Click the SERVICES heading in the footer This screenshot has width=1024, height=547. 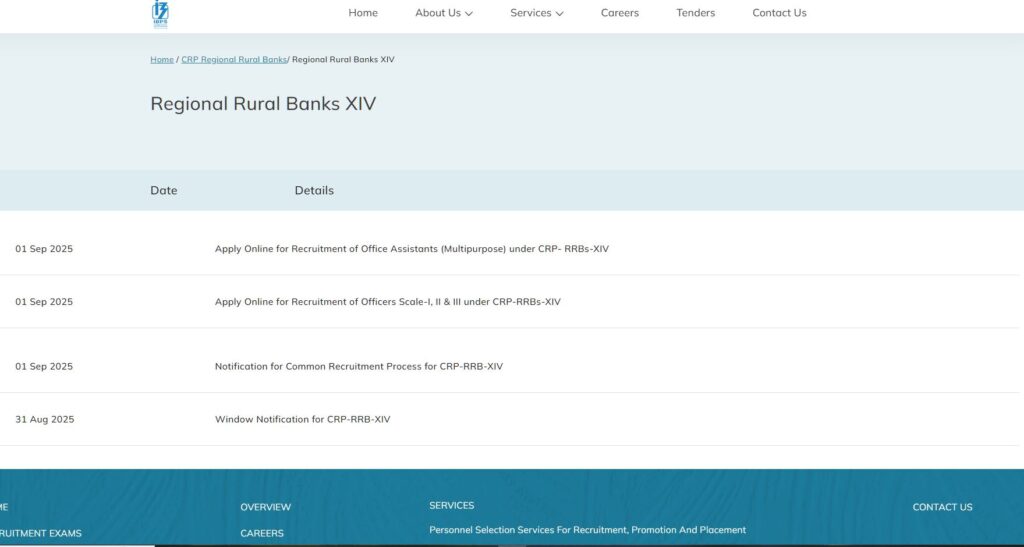451,506
